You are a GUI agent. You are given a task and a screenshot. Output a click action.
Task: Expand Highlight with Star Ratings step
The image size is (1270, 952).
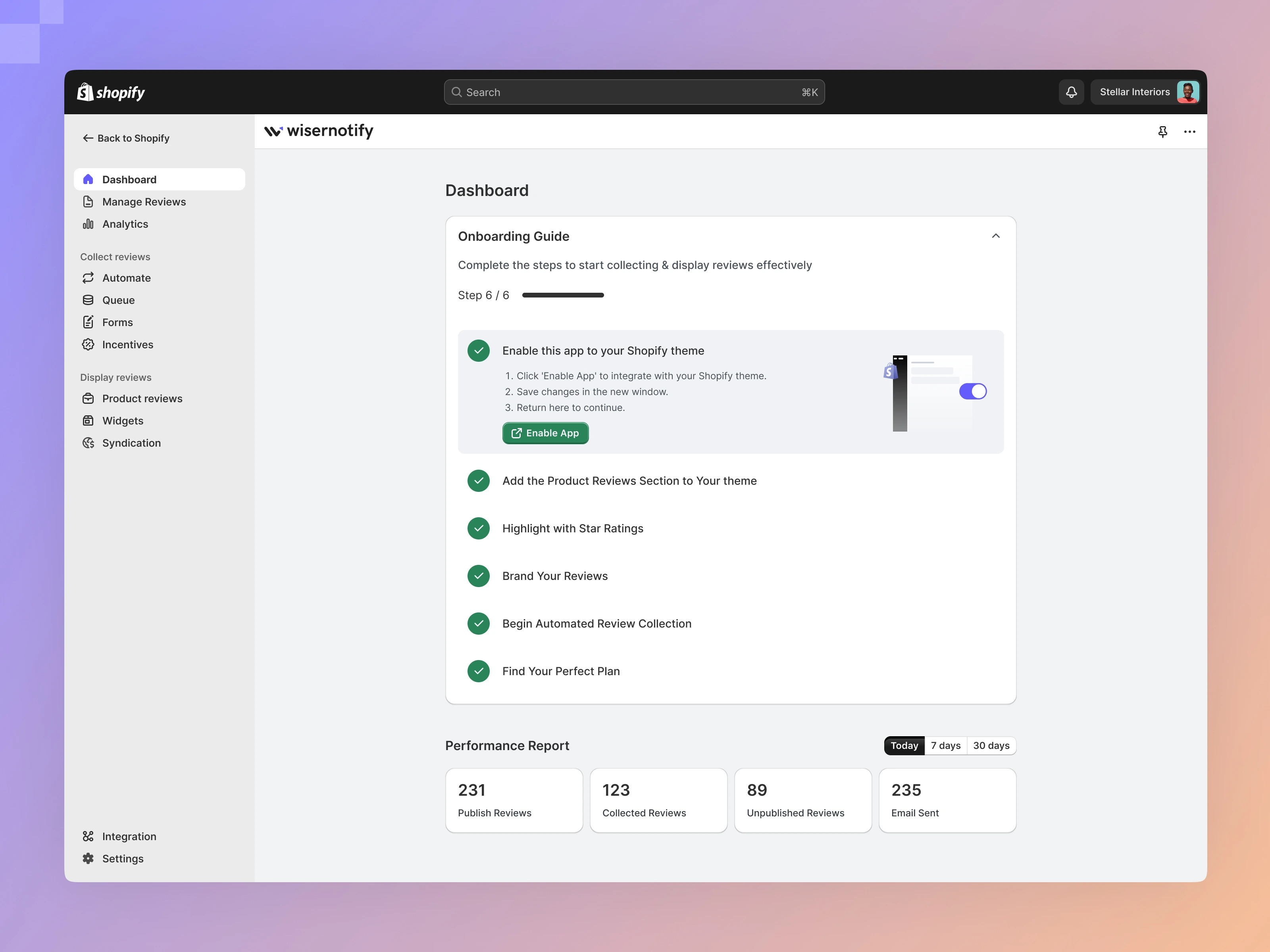731,528
